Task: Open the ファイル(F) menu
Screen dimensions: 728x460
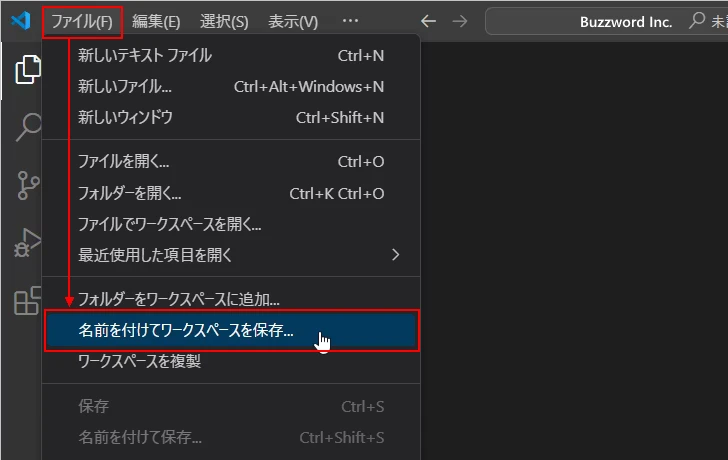Action: click(82, 21)
